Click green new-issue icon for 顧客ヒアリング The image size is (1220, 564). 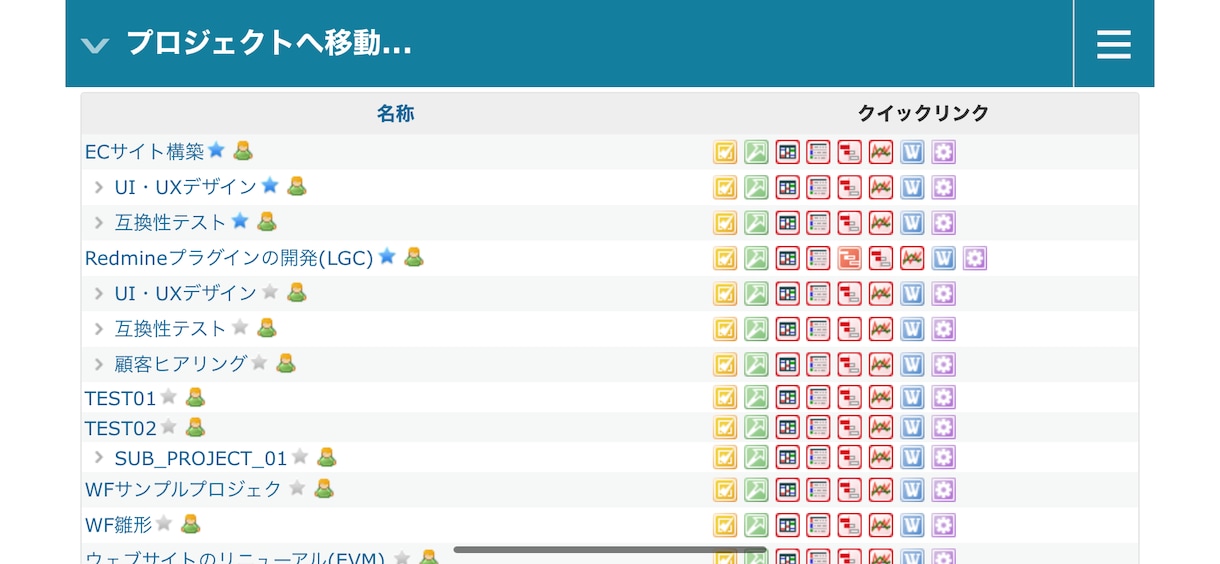click(756, 364)
